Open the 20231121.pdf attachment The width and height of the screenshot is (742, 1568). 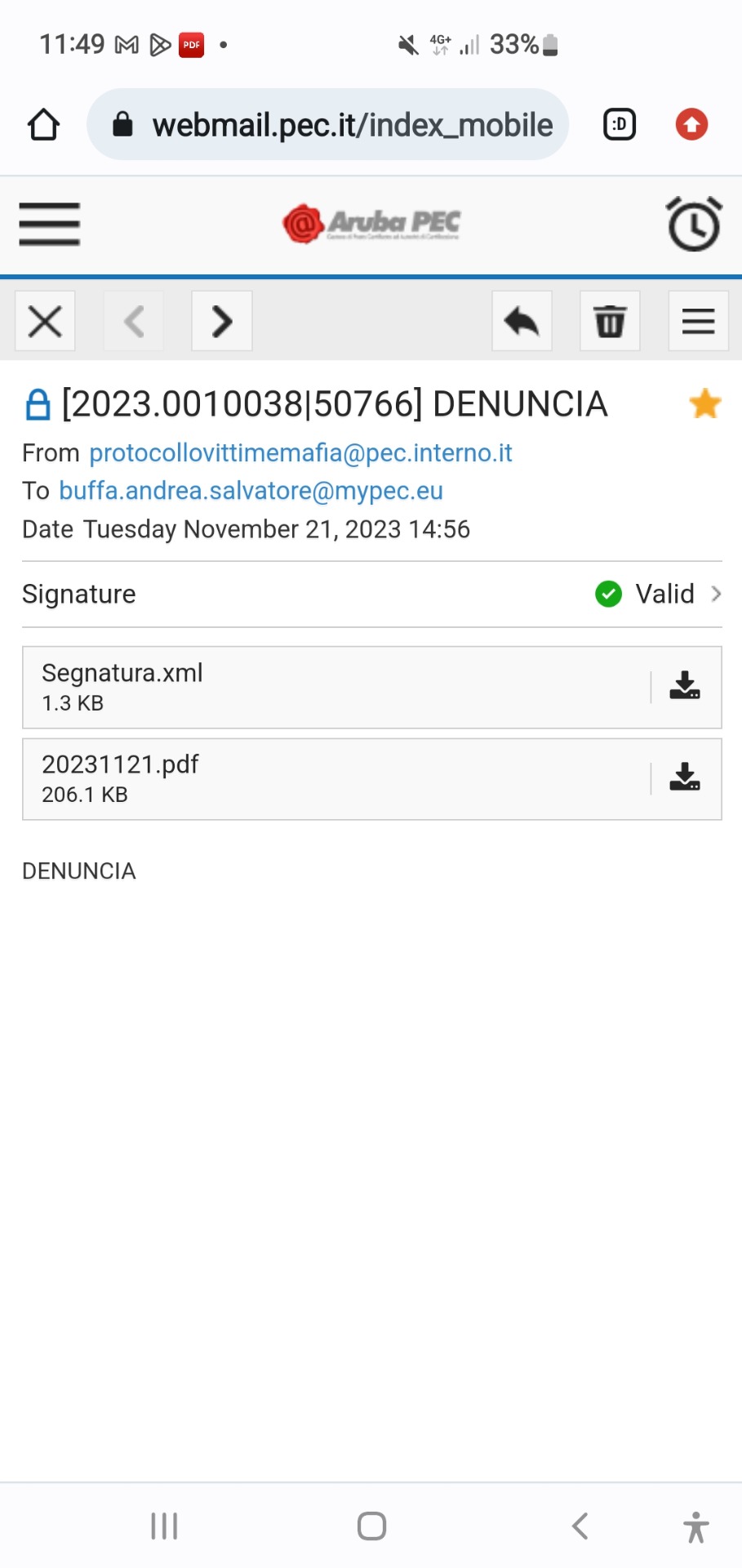coord(327,778)
